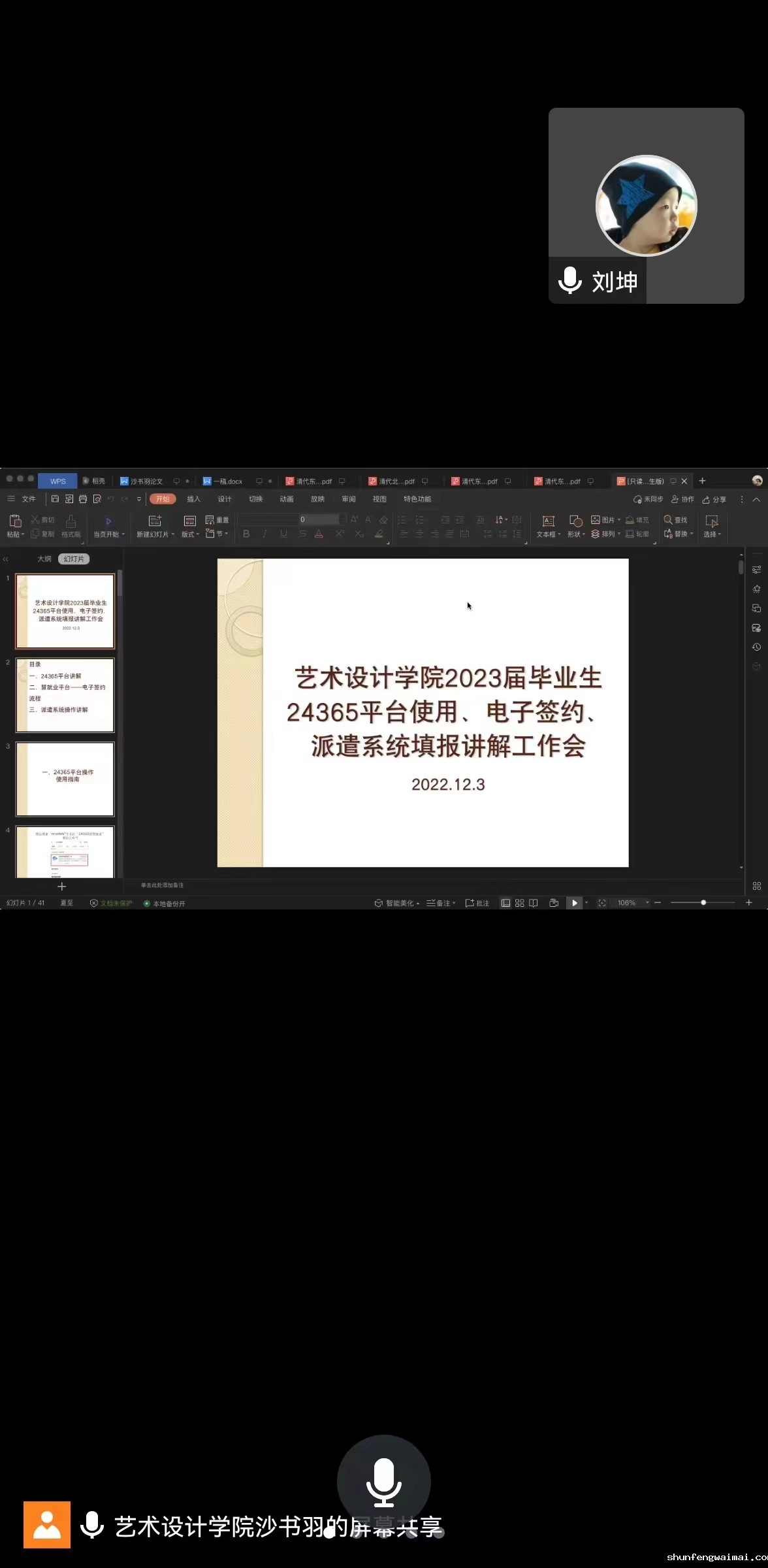Click the 形状 shapes icon
The width and height of the screenshot is (768, 1568).
pyautogui.click(x=575, y=521)
